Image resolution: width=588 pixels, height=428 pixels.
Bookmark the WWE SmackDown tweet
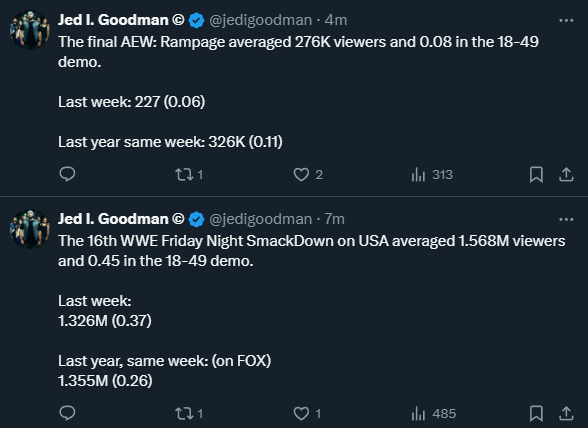pos(536,413)
